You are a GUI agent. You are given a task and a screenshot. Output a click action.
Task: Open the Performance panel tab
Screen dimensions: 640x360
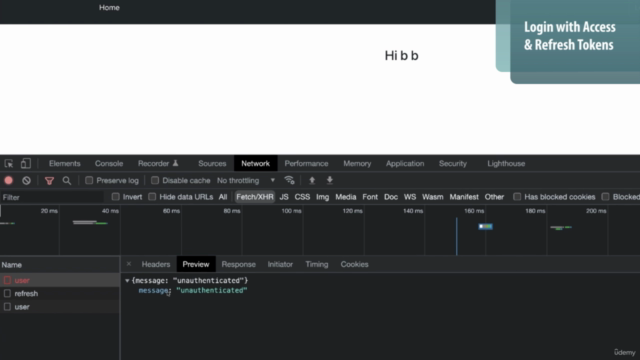(307, 164)
